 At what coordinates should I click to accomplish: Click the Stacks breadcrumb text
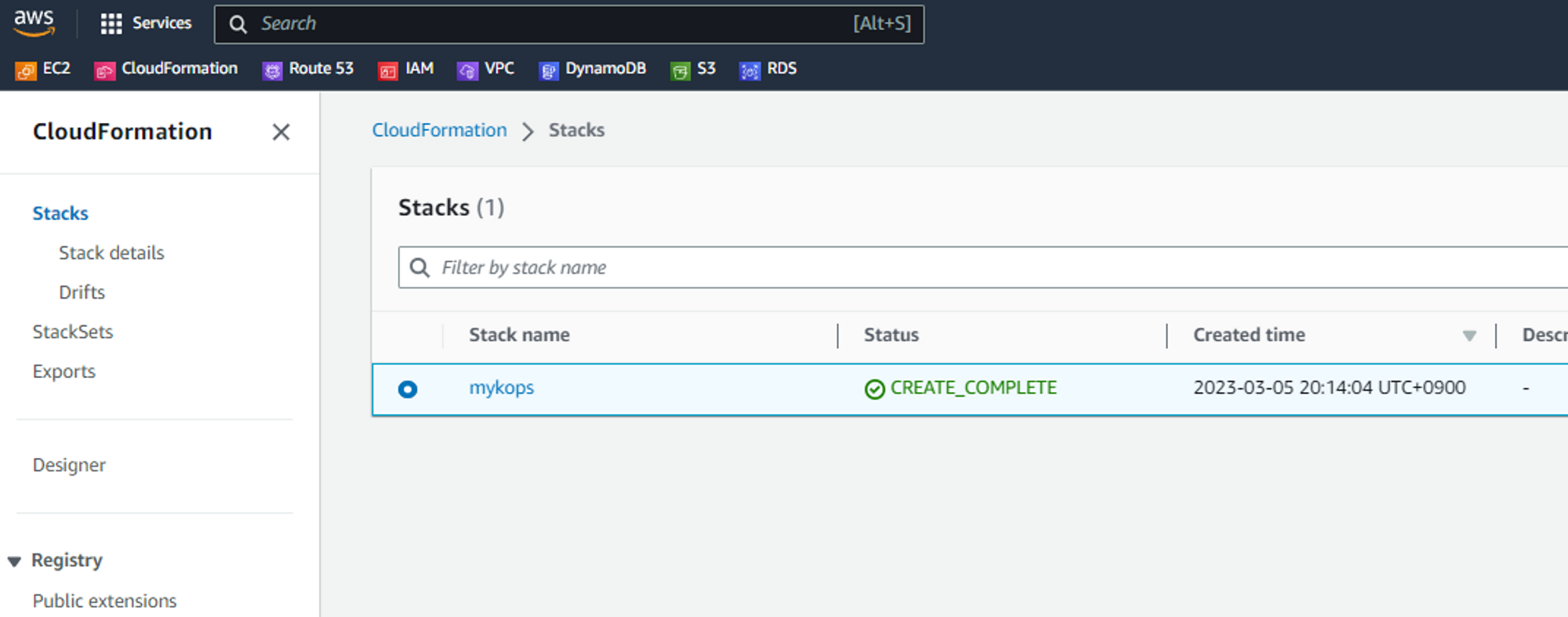576,130
